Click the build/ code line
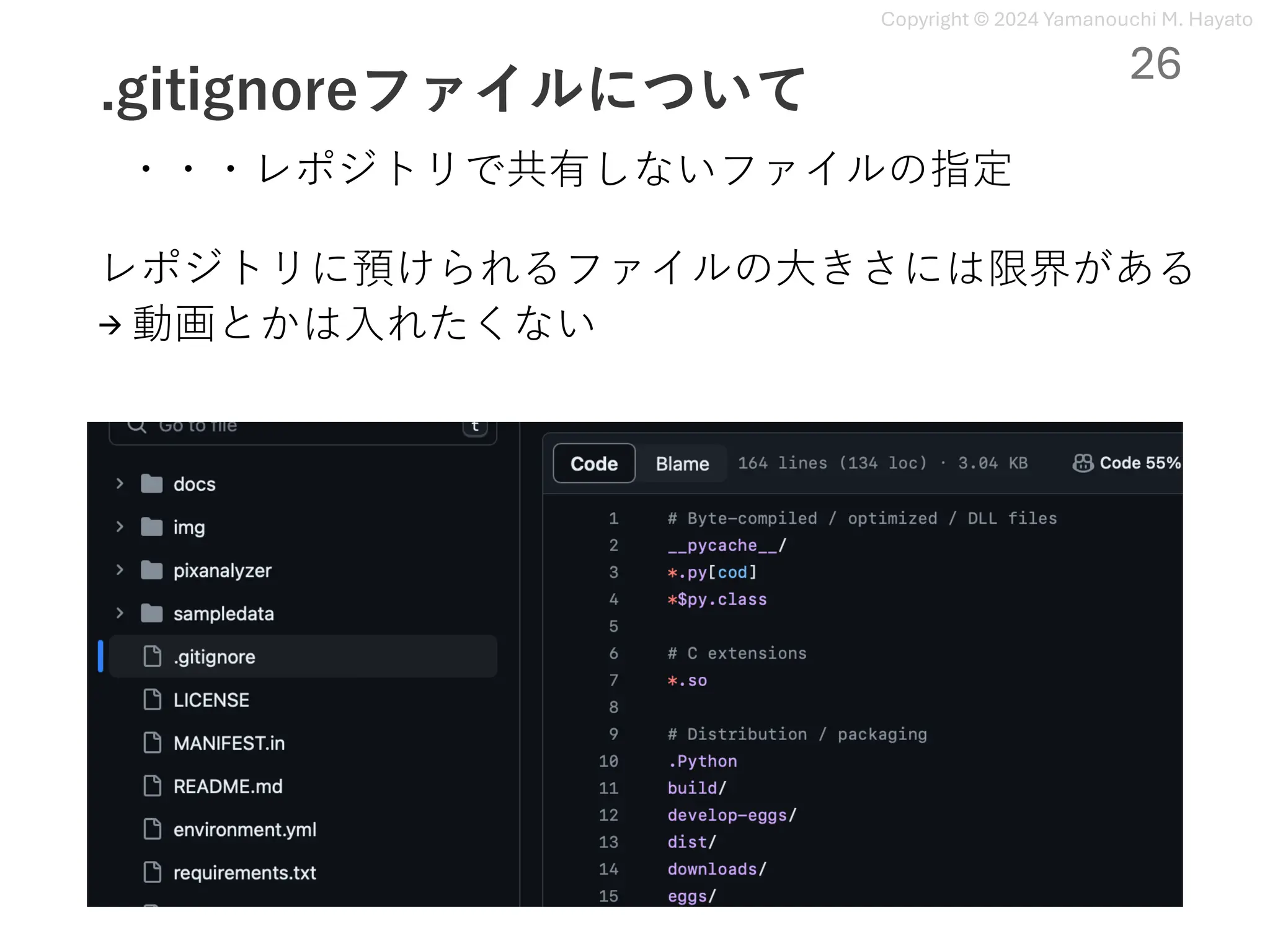Image resolution: width=1270 pixels, height=952 pixels. 697,788
